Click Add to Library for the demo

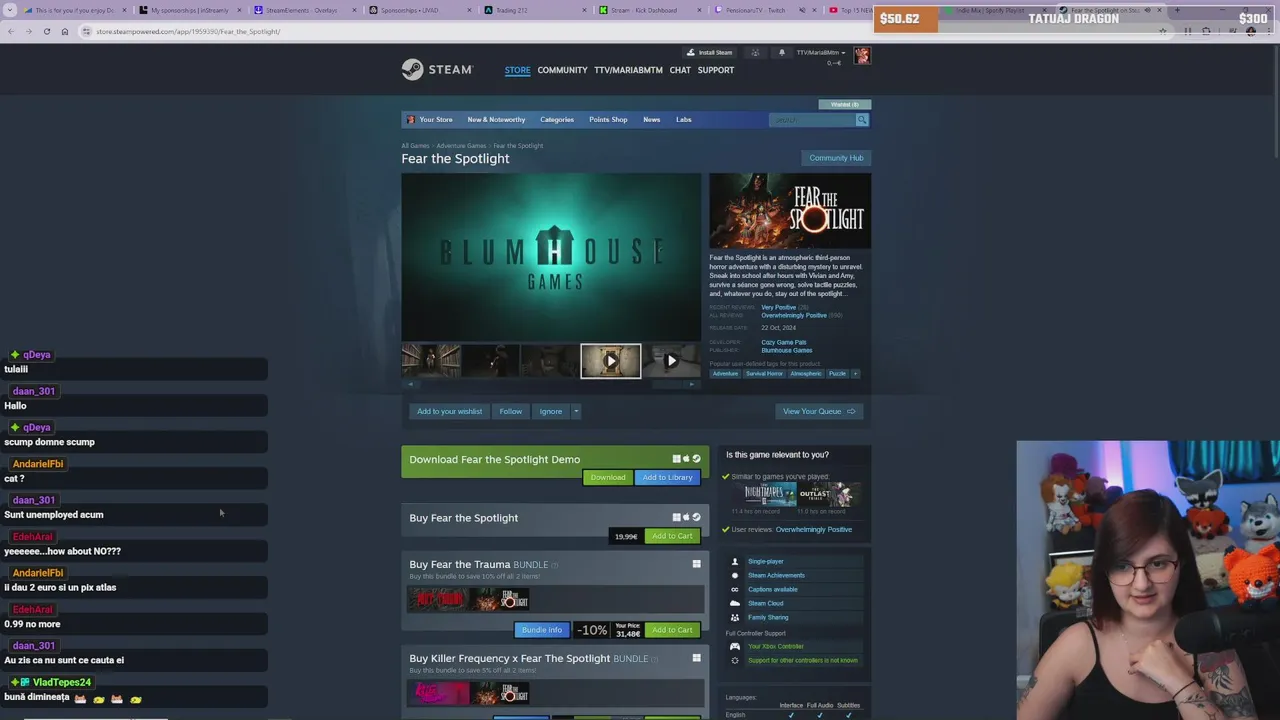coord(667,477)
